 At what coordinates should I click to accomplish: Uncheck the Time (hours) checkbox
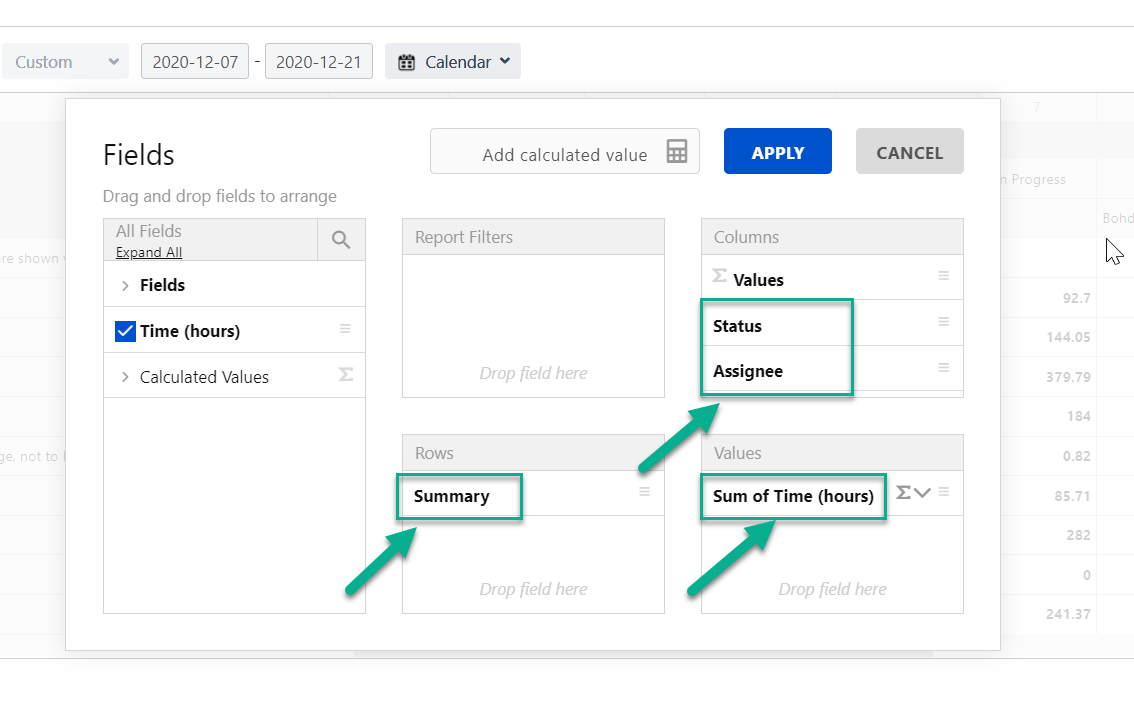[125, 331]
